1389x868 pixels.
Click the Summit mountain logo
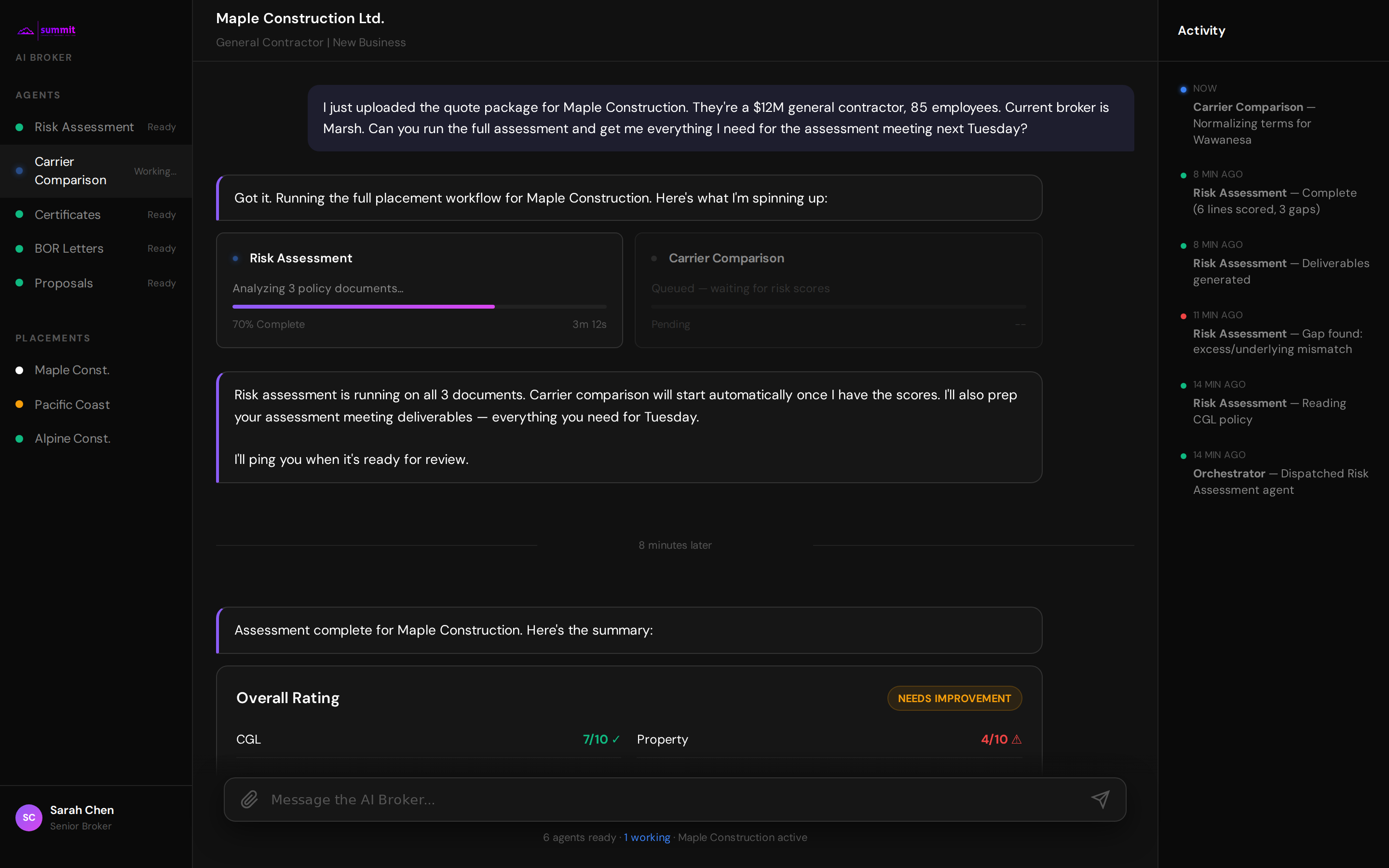click(x=25, y=30)
